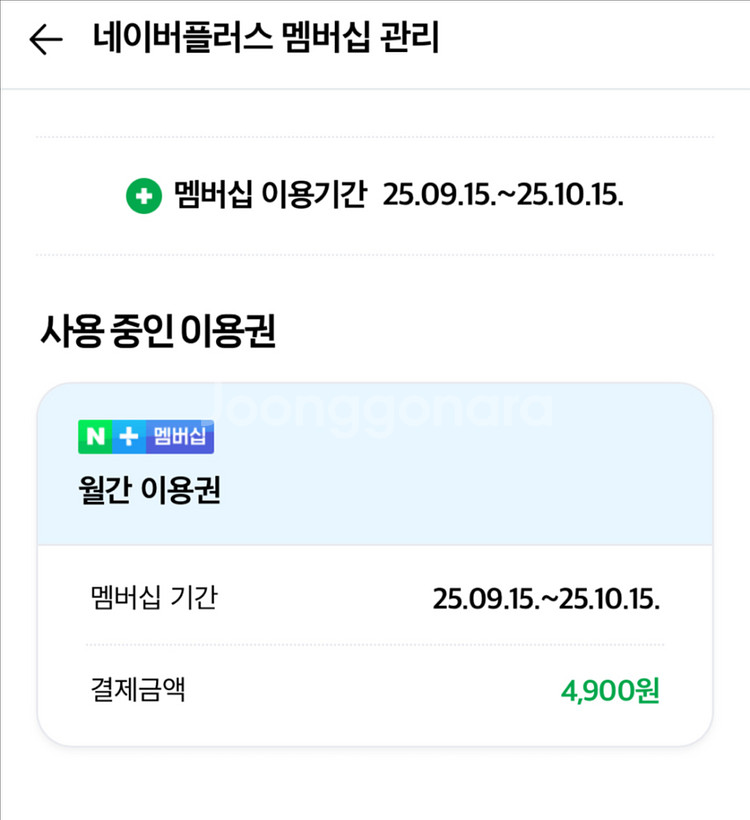The width and height of the screenshot is (750, 820).
Task: Click the dotted divider above 결제금액 row
Action: pos(374,645)
